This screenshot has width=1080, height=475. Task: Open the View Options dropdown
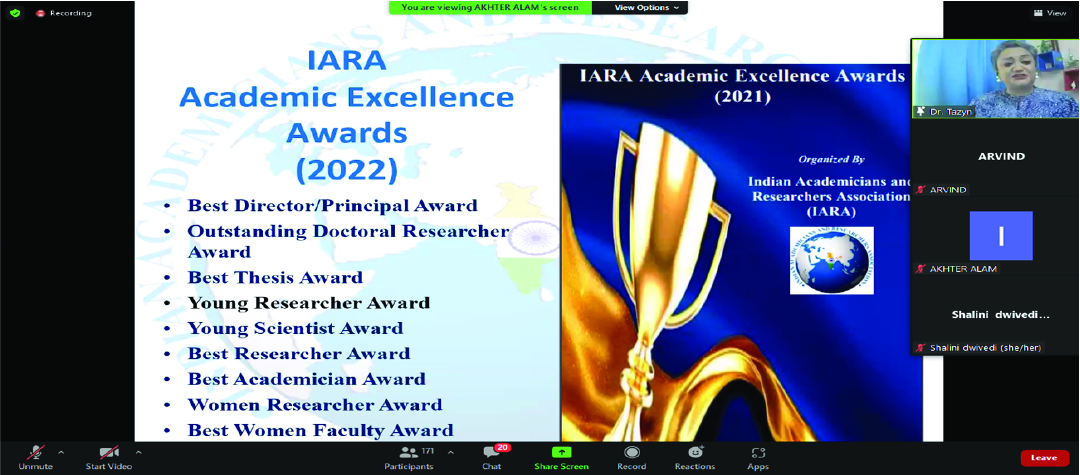tap(646, 8)
